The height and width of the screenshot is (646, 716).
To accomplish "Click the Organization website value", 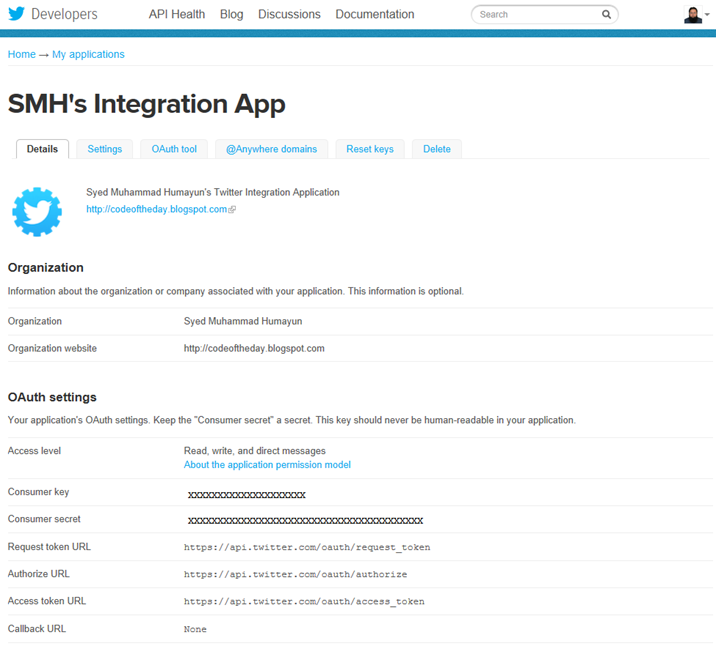I will pyautogui.click(x=254, y=348).
